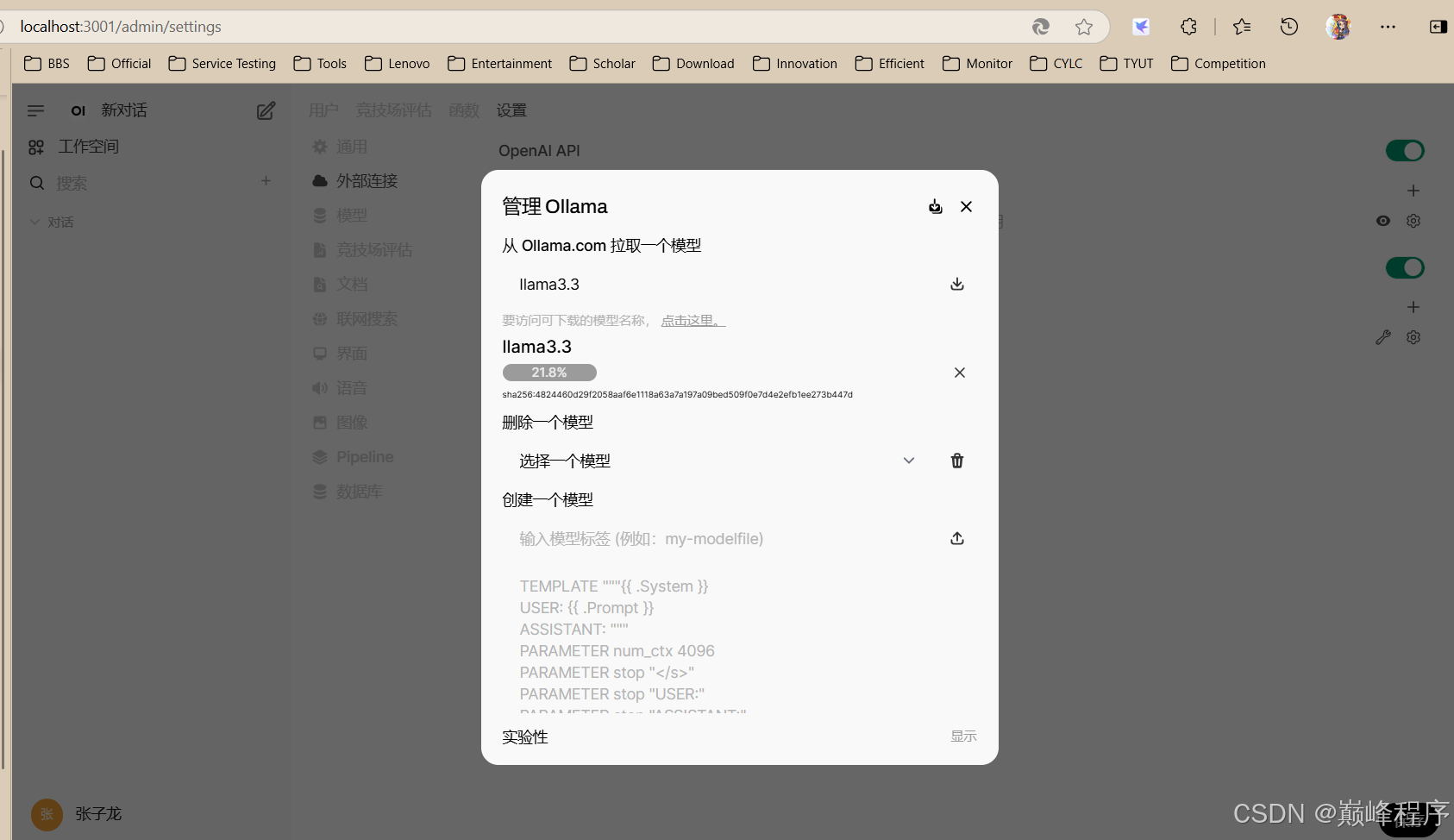Image resolution: width=1454 pixels, height=840 pixels.
Task: Click the download icon beside llama3.3 field
Action: click(957, 284)
